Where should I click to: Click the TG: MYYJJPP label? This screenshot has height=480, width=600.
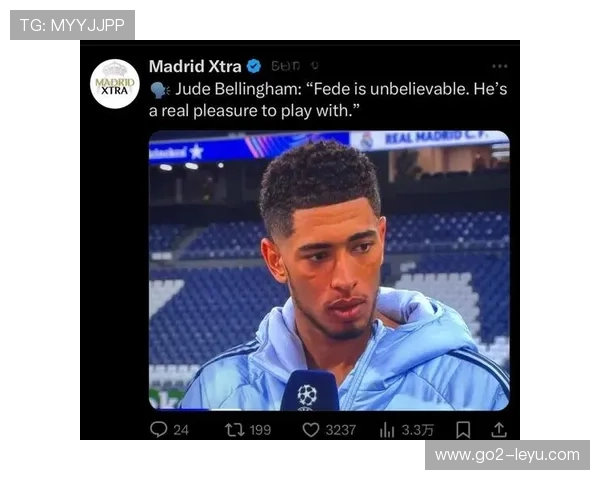coord(72,24)
